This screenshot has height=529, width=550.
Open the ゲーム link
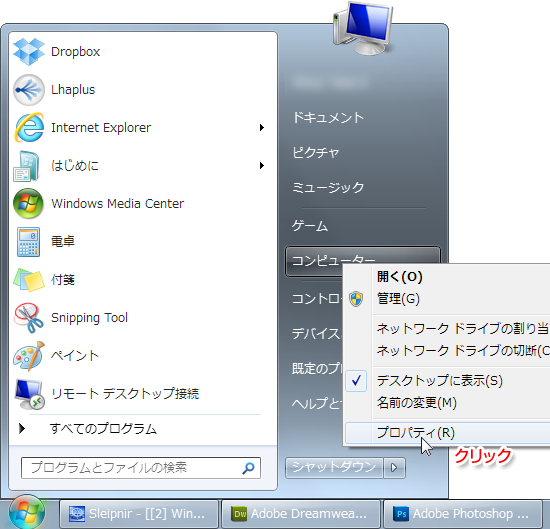(x=310, y=226)
